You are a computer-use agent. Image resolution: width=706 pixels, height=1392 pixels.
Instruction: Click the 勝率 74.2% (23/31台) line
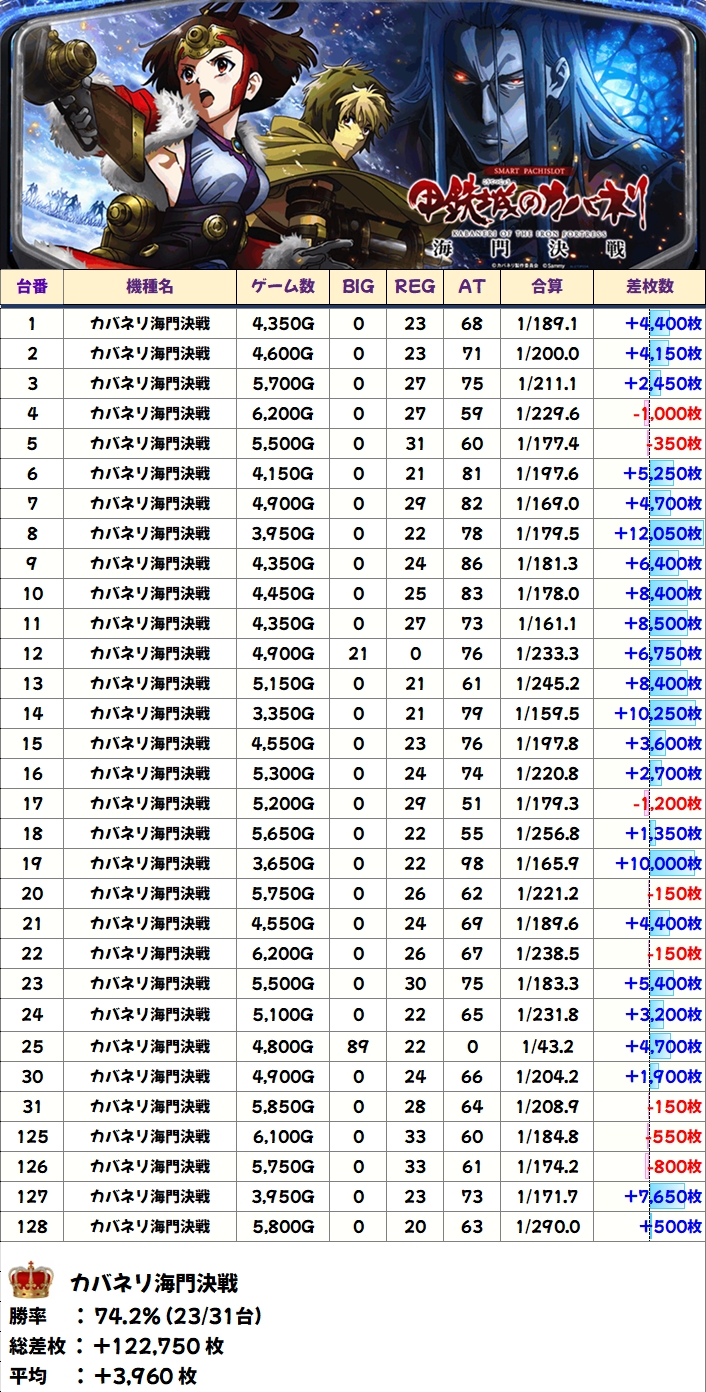(136, 1316)
